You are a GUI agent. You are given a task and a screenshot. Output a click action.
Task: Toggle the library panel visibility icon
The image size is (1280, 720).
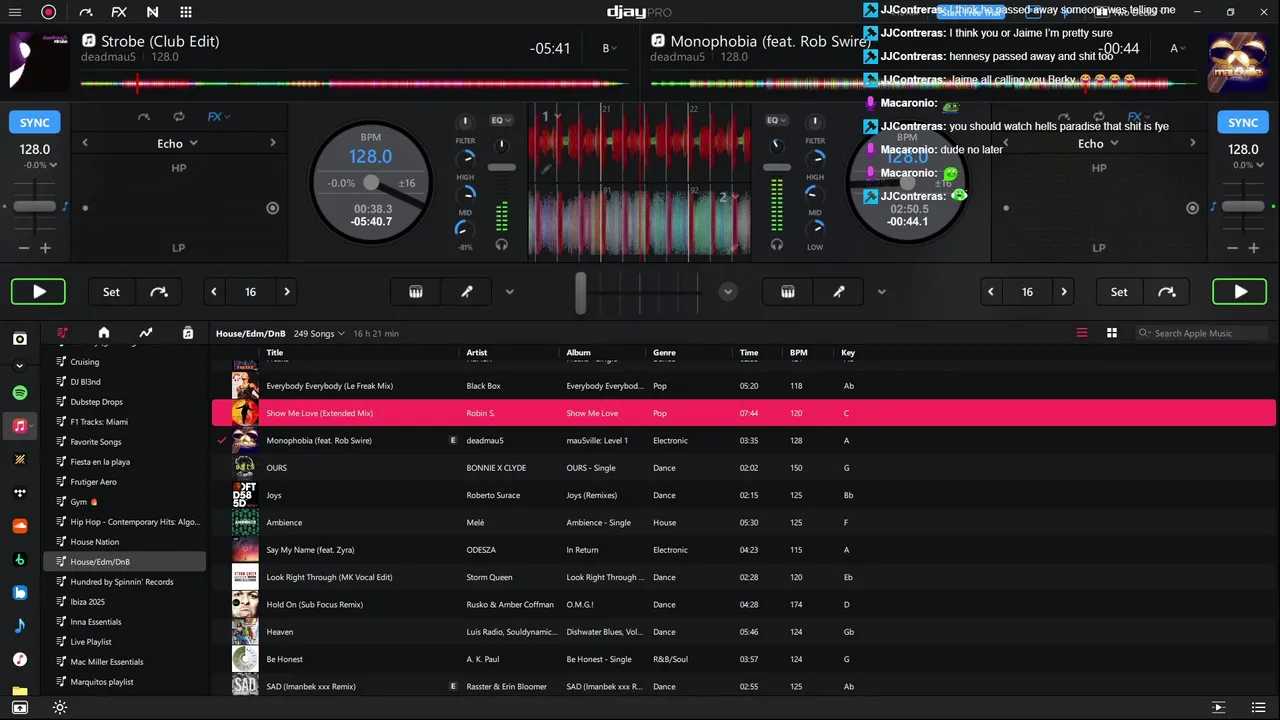click(x=19, y=707)
